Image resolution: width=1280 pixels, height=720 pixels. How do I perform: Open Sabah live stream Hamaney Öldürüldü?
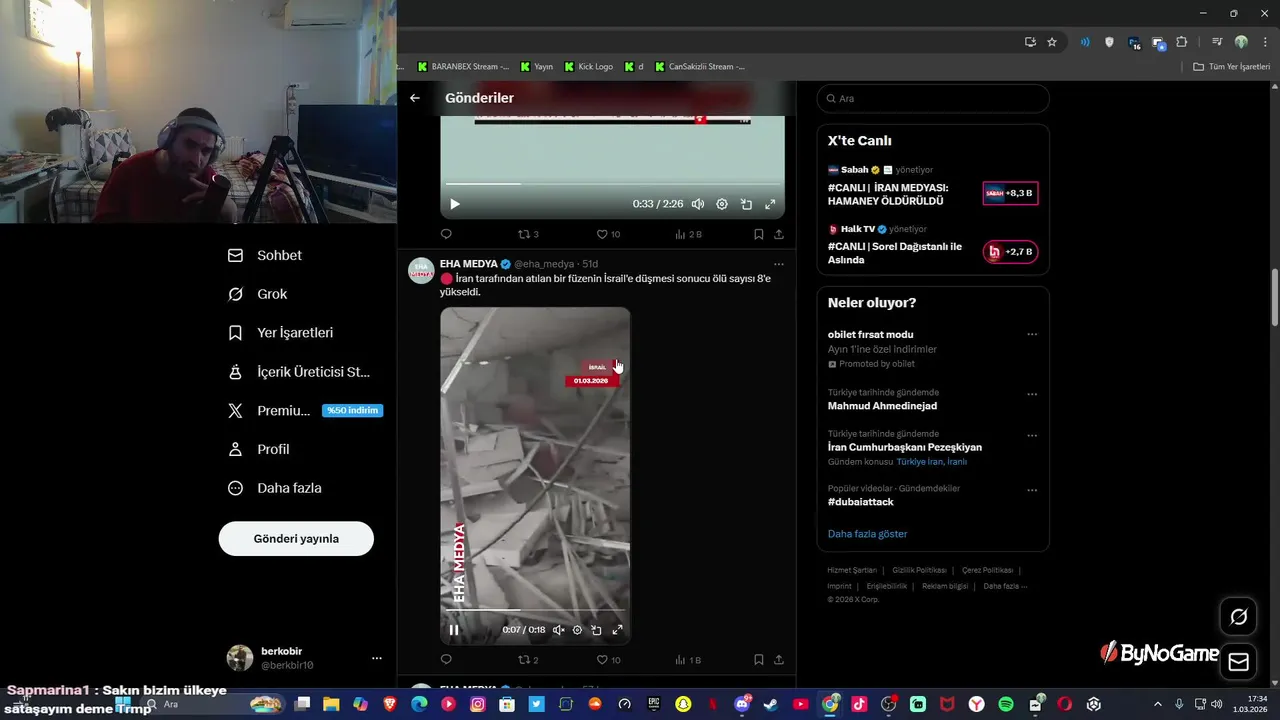coord(932,187)
